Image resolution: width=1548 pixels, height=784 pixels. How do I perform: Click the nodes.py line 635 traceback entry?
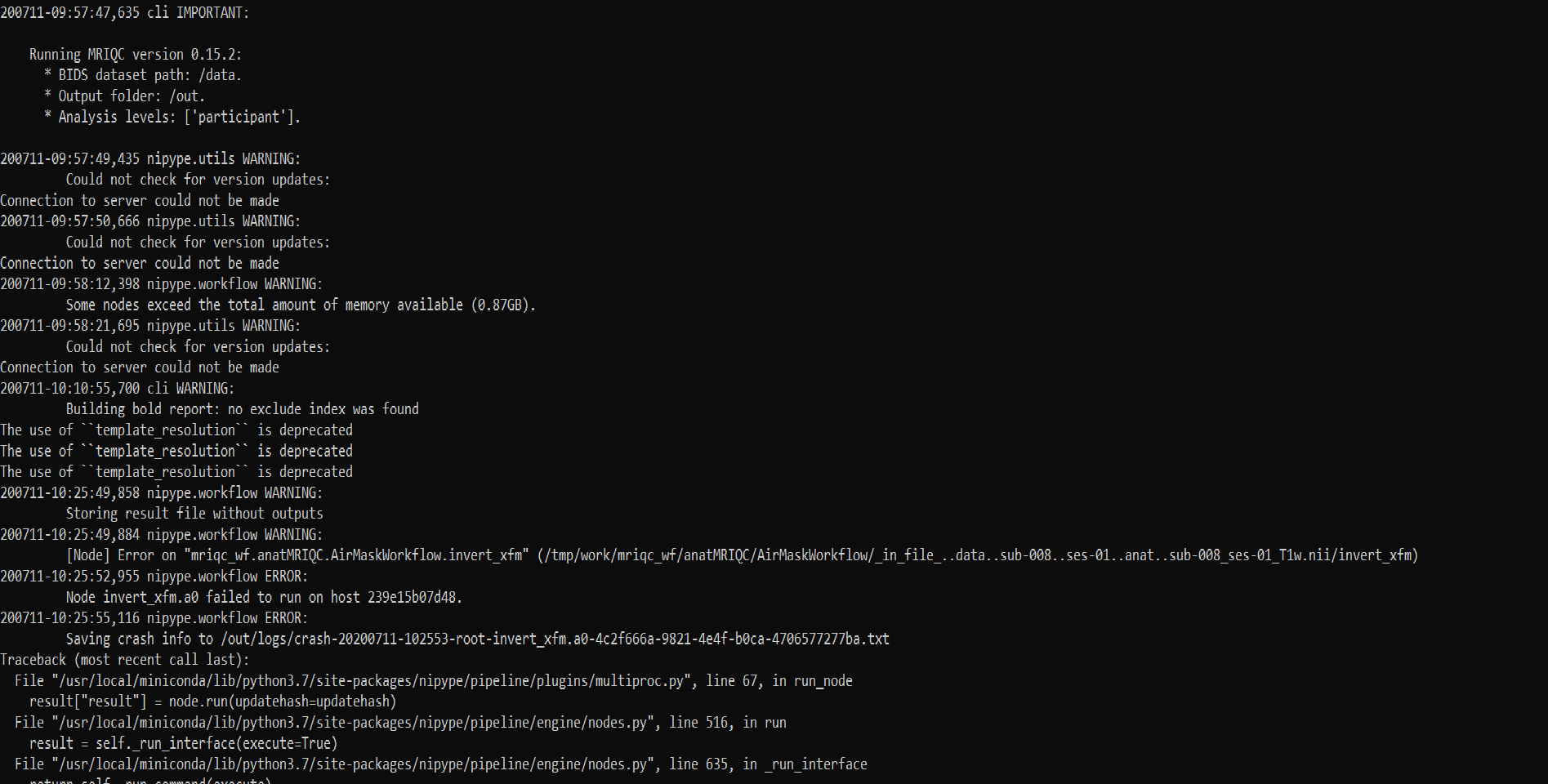[441, 764]
